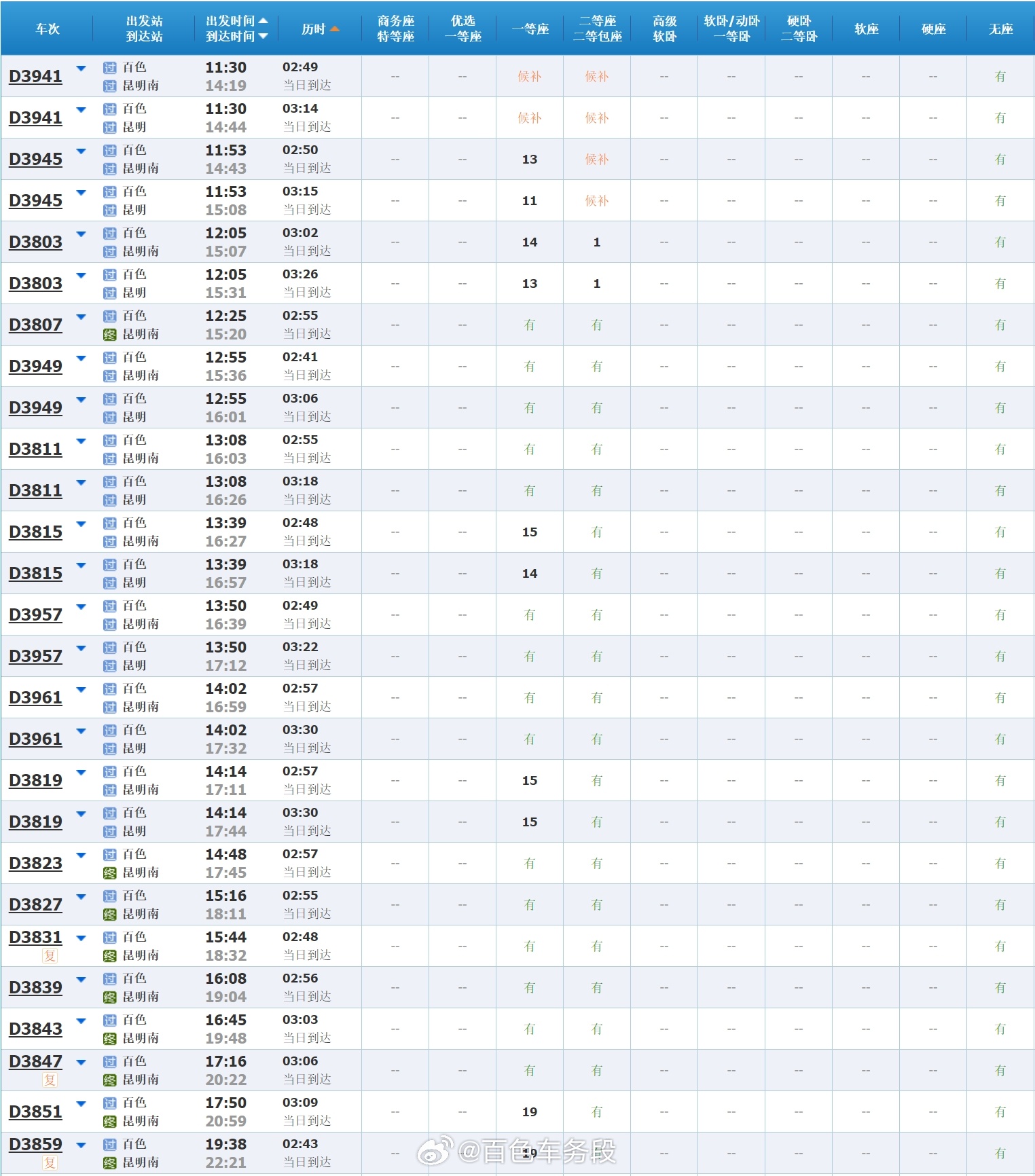Viewport: 1035px width, 1176px height.
Task: Click 无座 column header
Action: [x=1000, y=29]
